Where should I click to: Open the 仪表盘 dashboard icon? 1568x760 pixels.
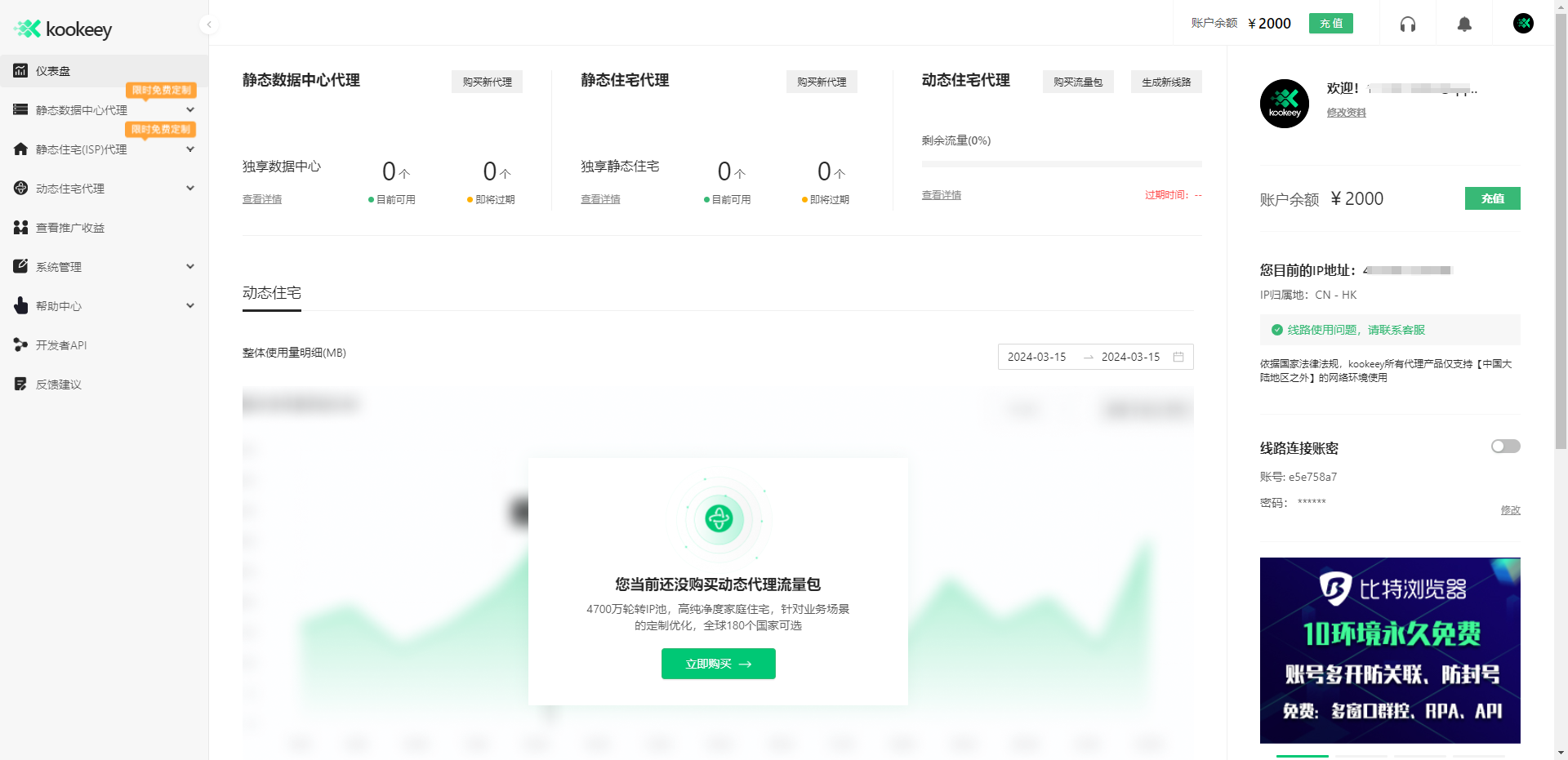point(20,71)
